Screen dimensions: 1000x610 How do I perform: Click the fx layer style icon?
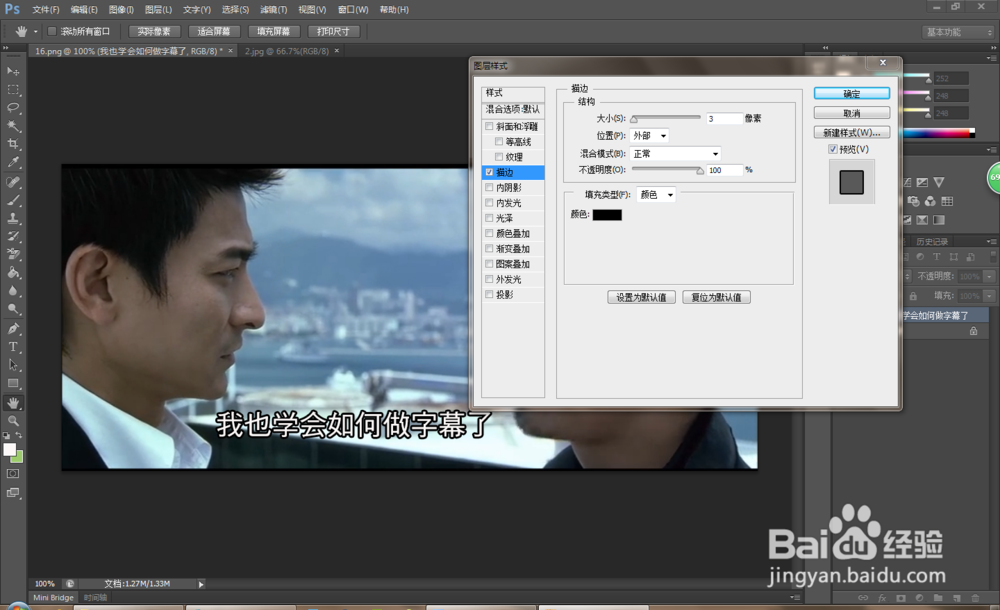tap(882, 598)
